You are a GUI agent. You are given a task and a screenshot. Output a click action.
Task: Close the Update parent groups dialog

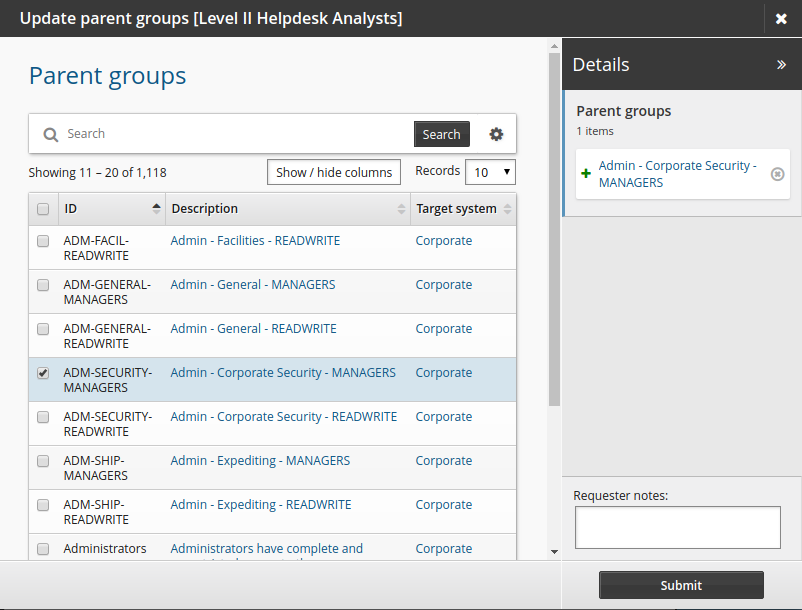pyautogui.click(x=781, y=19)
